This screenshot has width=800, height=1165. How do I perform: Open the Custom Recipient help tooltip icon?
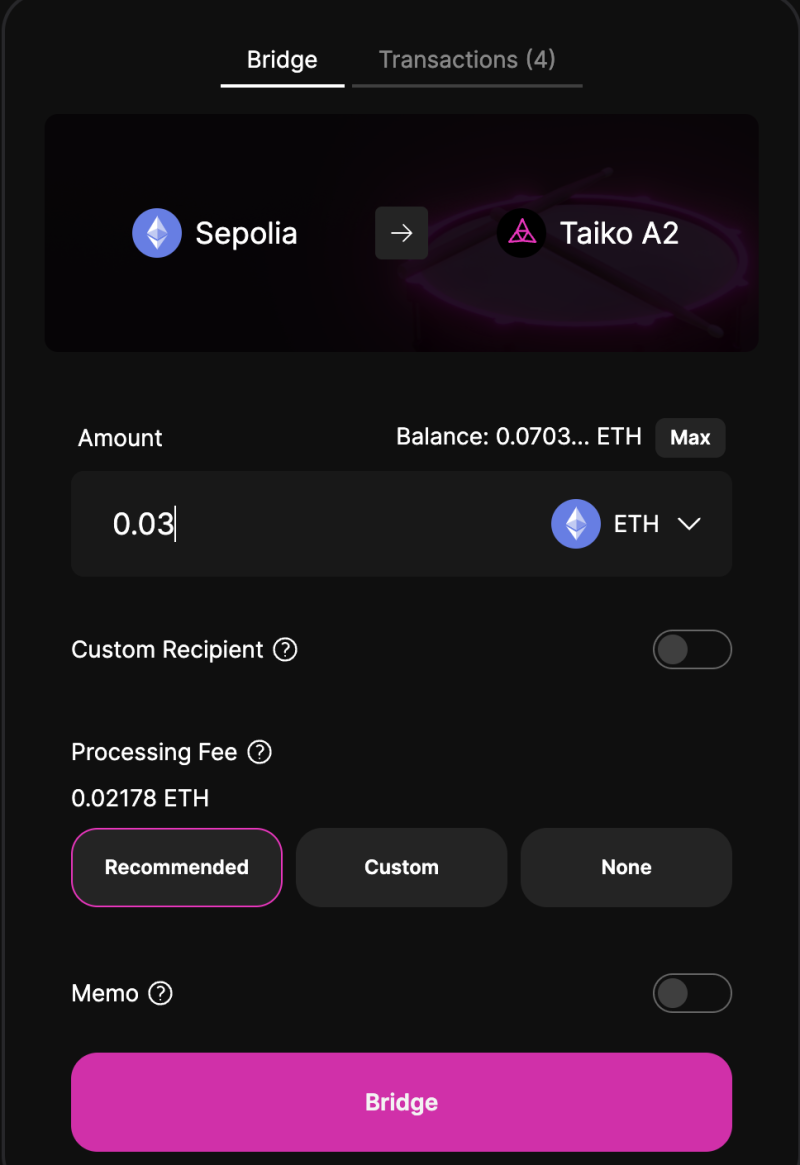(285, 650)
